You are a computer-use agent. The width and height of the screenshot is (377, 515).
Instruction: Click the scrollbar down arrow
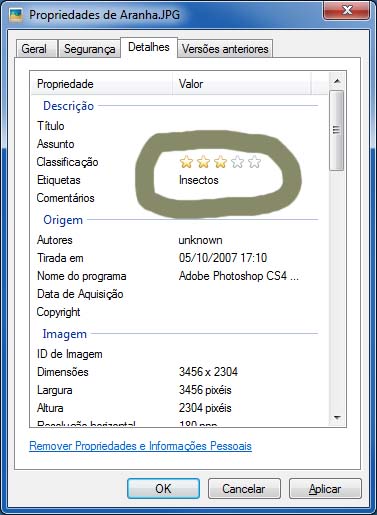tap(337, 418)
